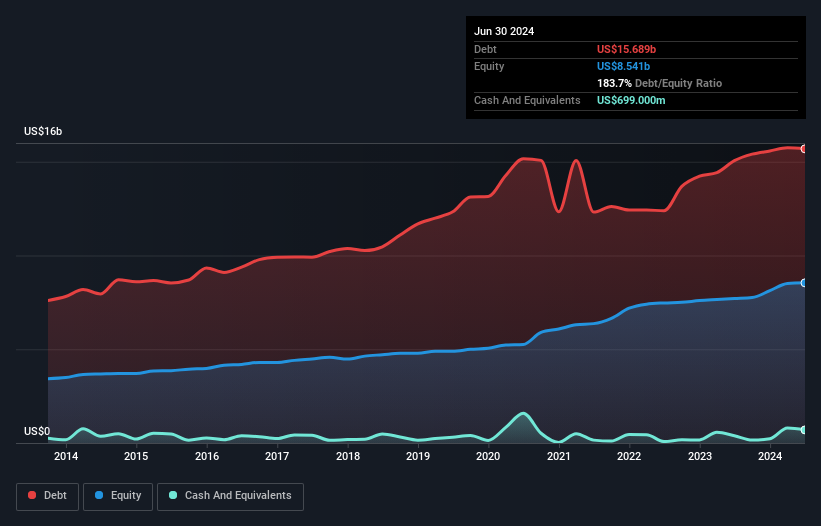
Task: Click the US$16b y-axis label
Action: point(43,131)
